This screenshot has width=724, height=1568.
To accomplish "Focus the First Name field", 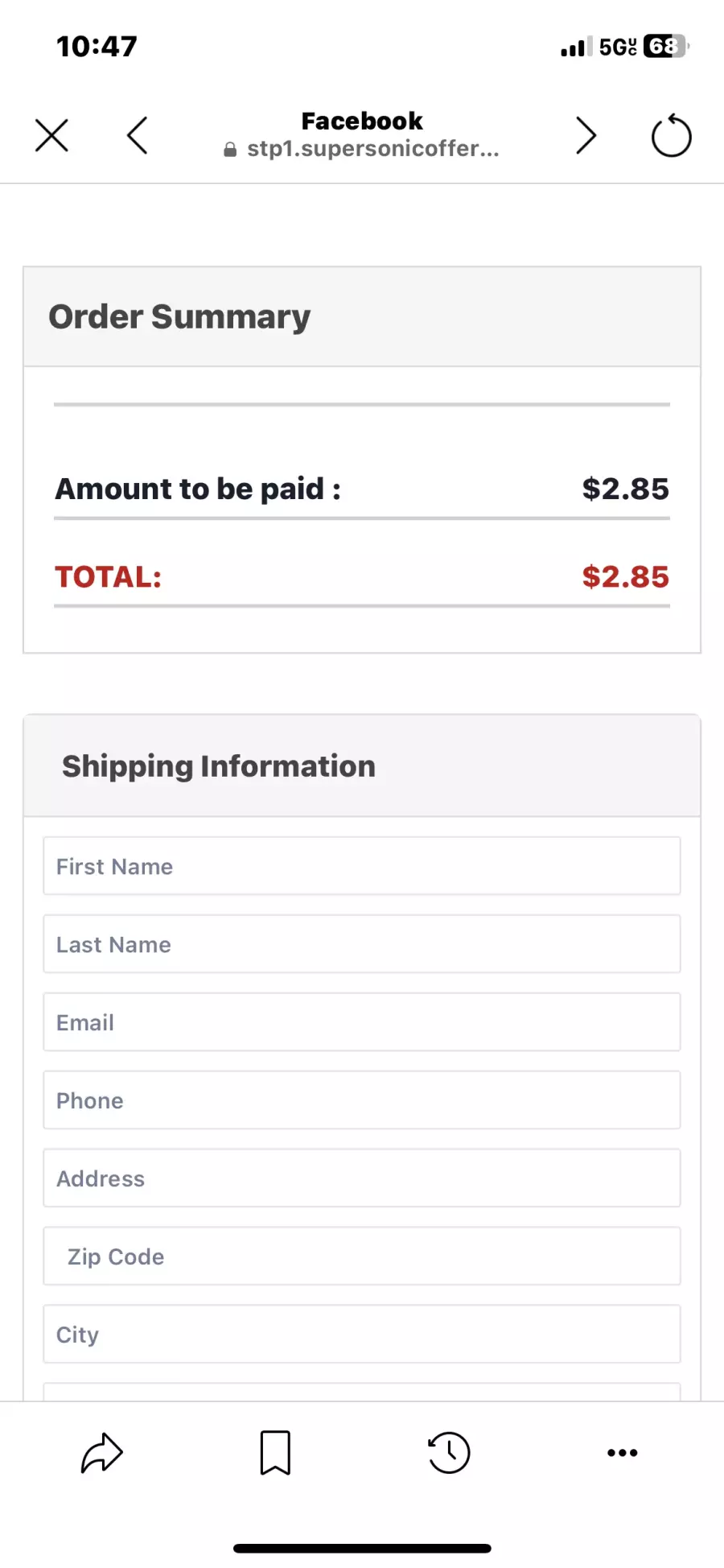I will 362,866.
